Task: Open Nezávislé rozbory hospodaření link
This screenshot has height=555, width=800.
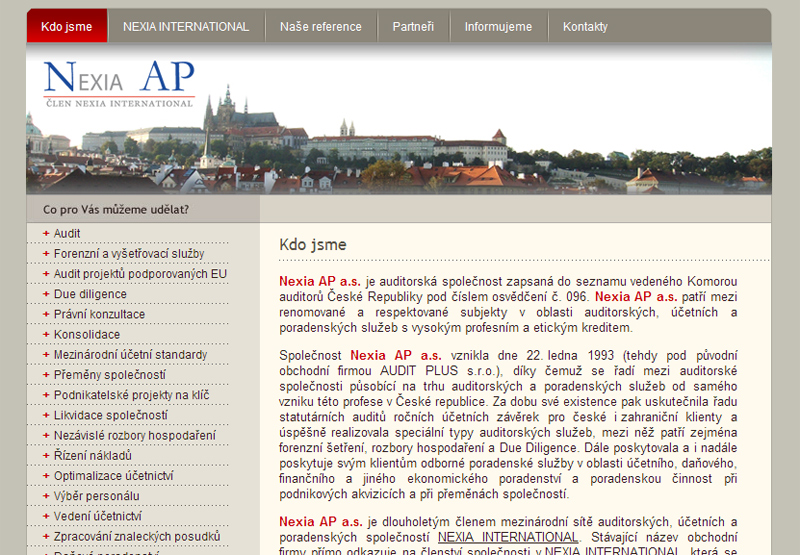Action: (135, 435)
